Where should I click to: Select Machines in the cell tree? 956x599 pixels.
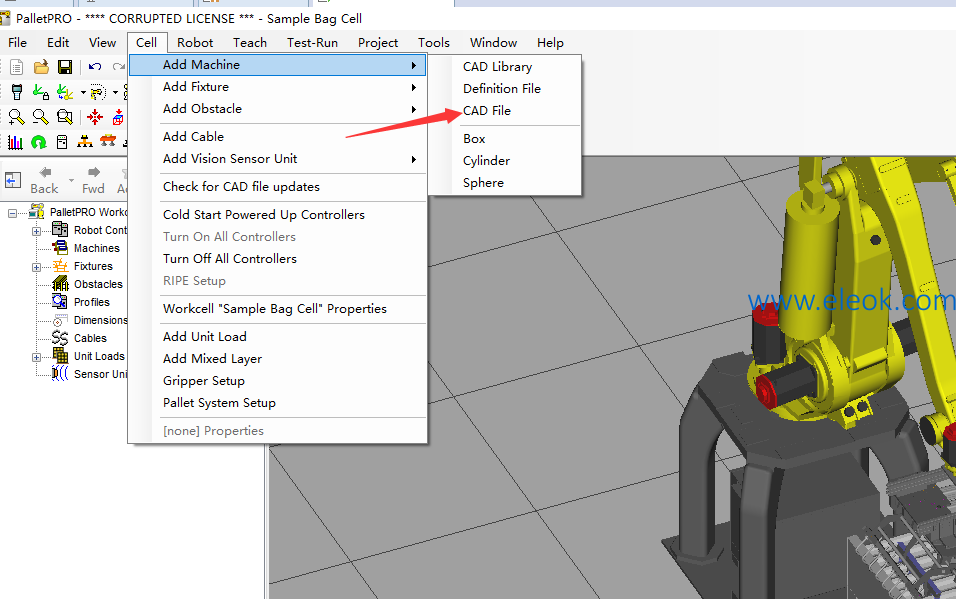click(96, 248)
